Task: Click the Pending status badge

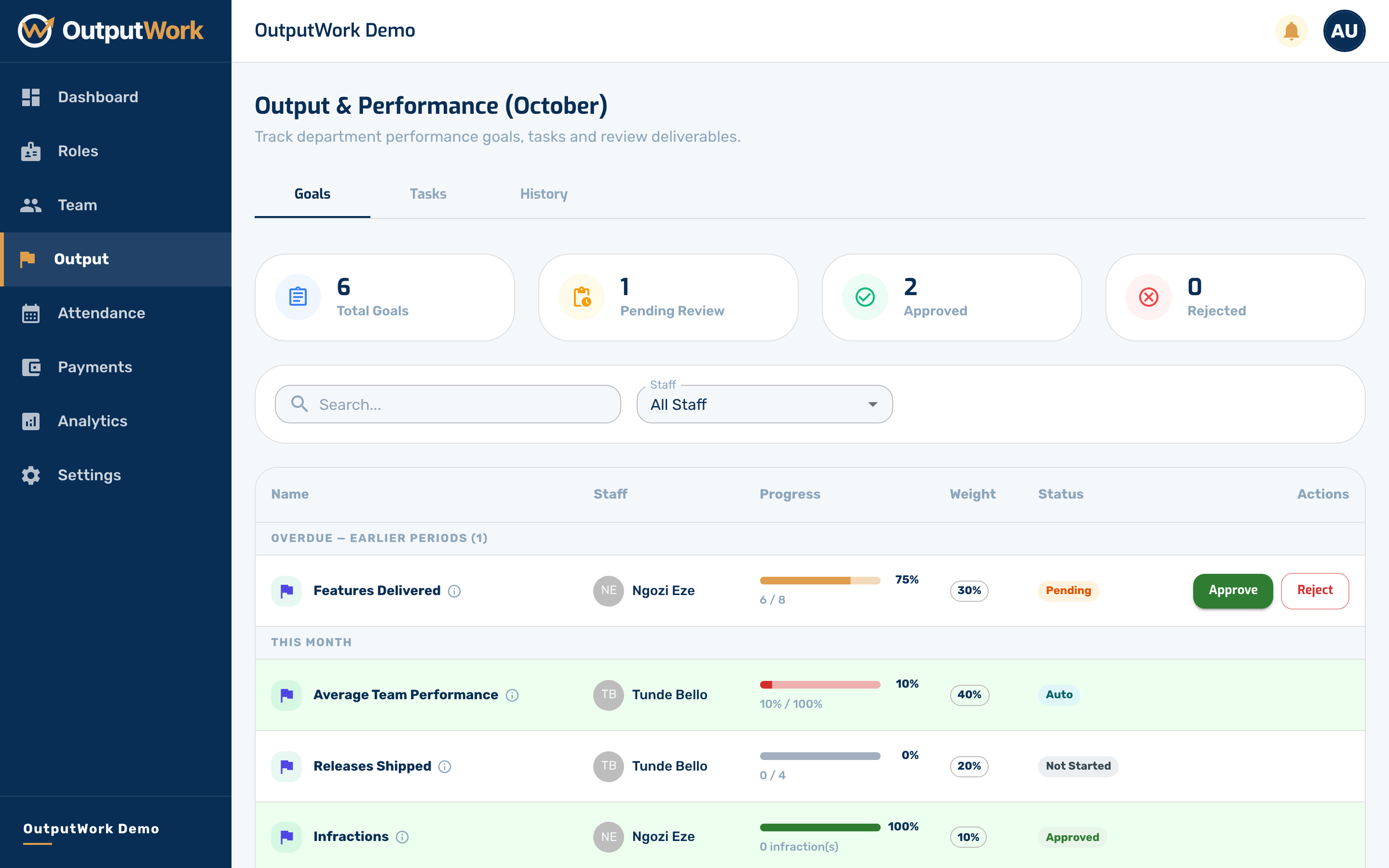Action: pyautogui.click(x=1068, y=590)
